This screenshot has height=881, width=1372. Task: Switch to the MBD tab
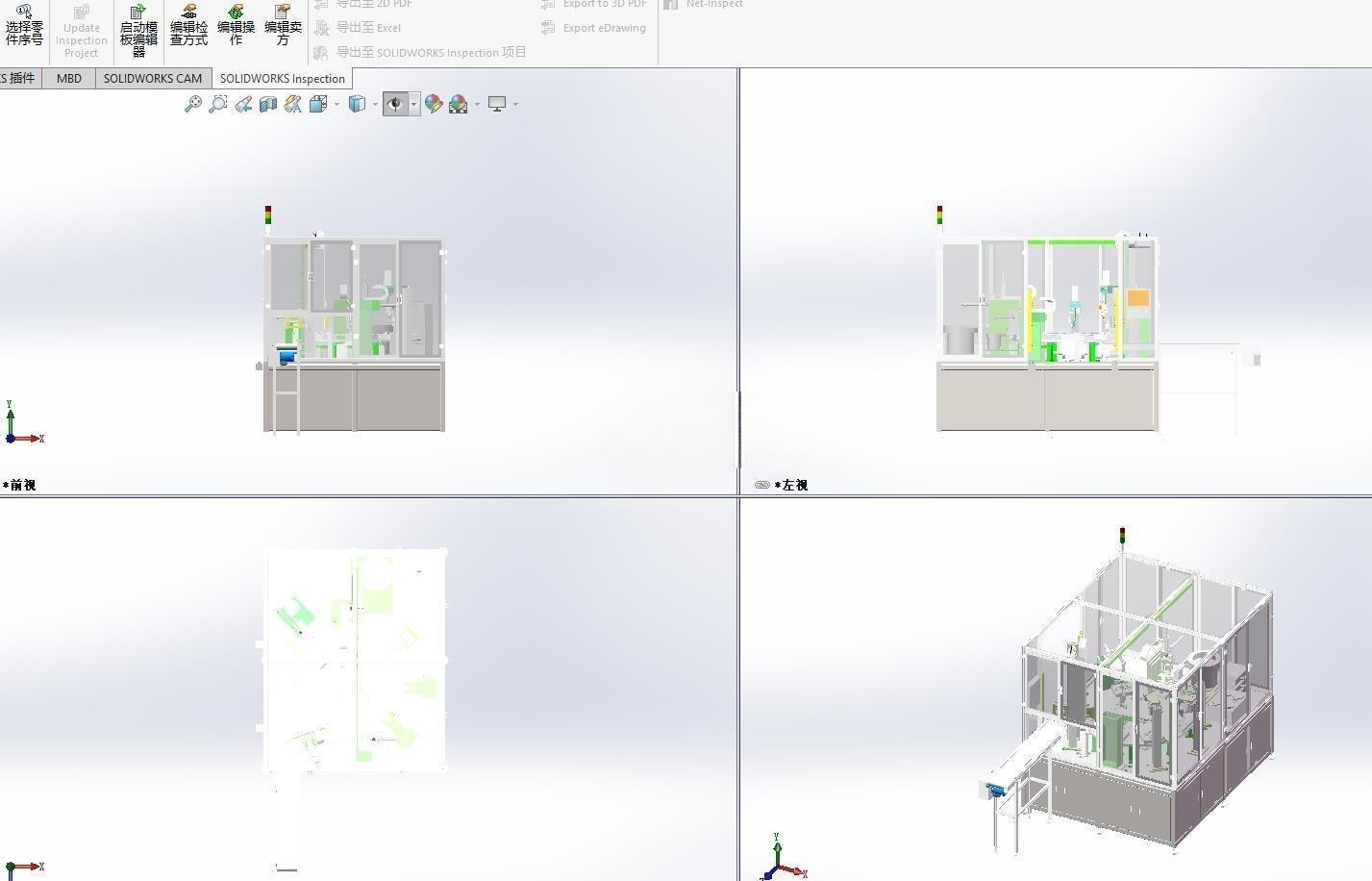pyautogui.click(x=69, y=78)
